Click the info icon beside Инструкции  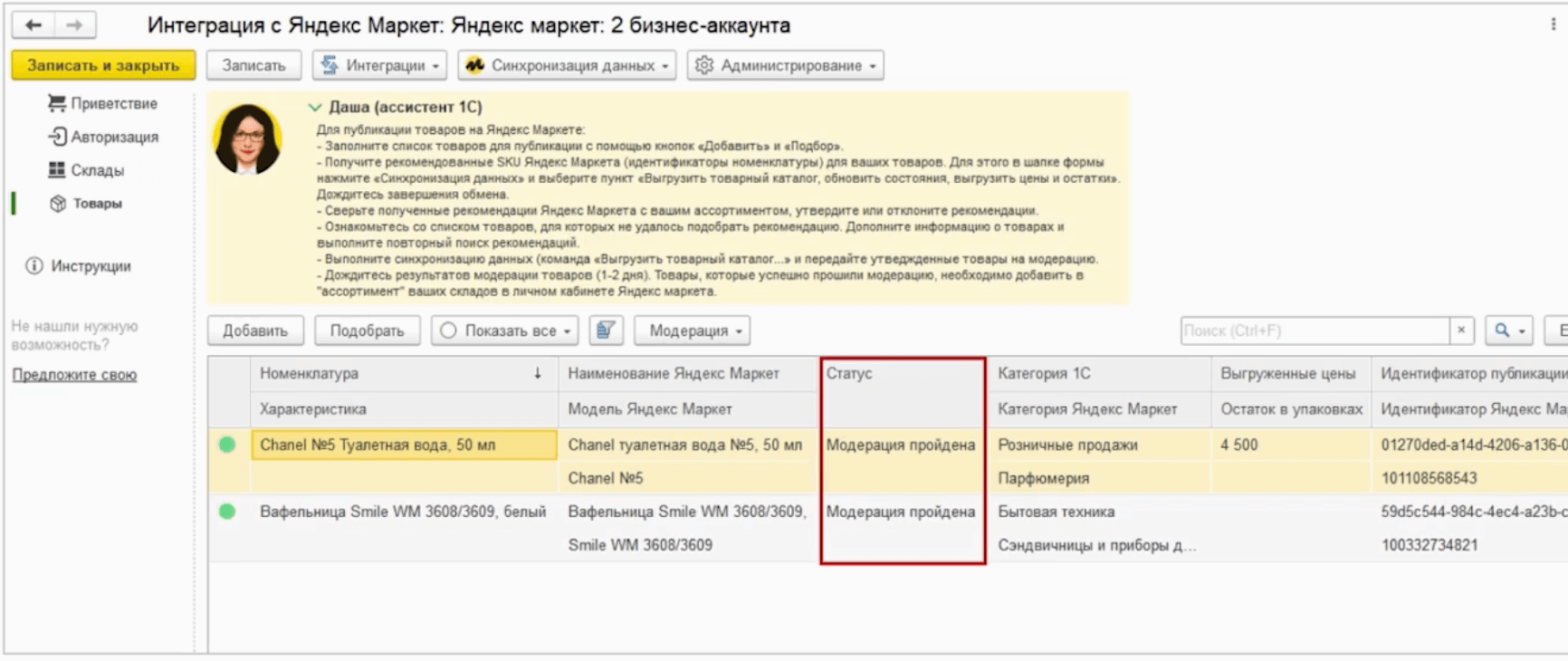click(x=34, y=266)
